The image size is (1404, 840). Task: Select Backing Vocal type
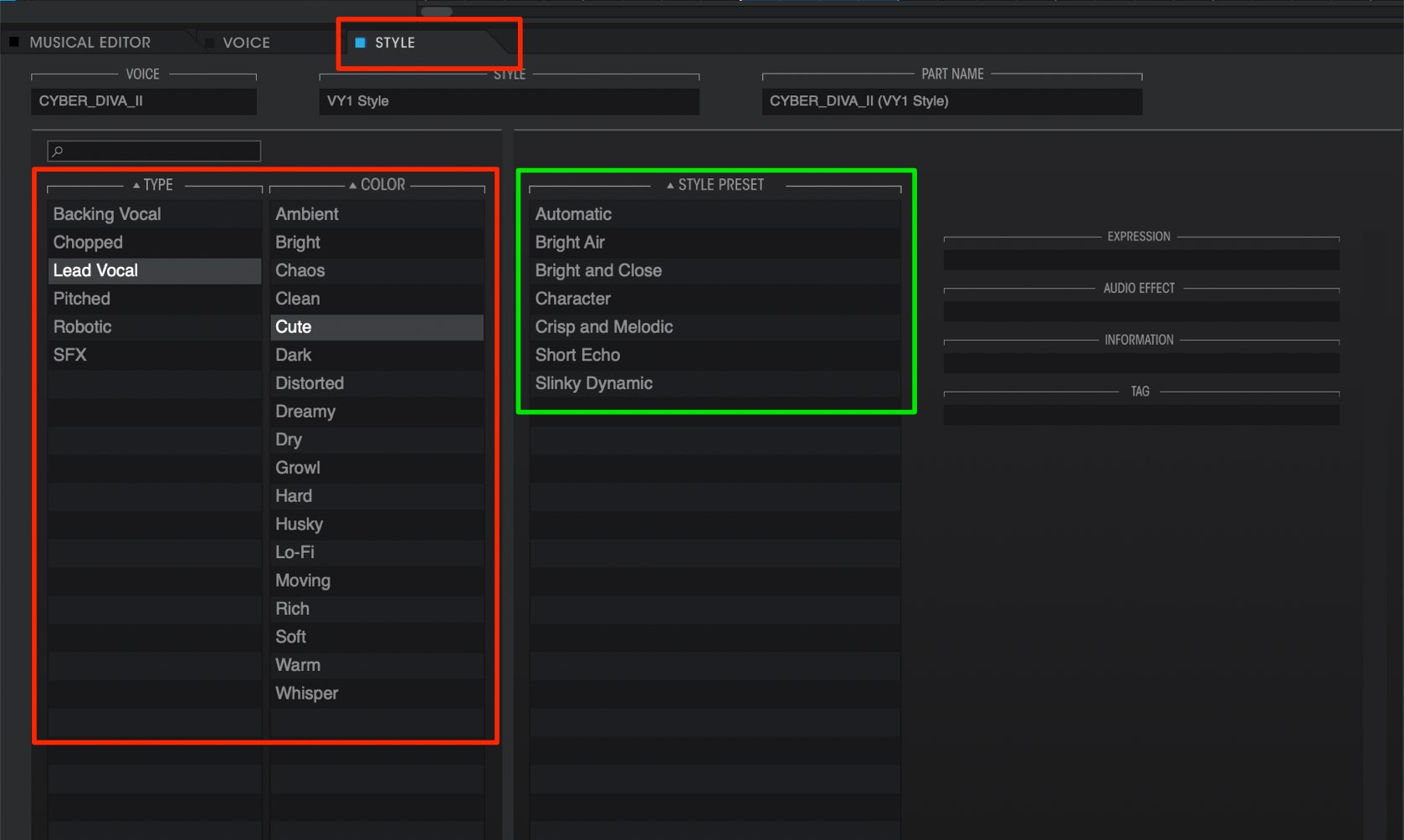[155, 214]
